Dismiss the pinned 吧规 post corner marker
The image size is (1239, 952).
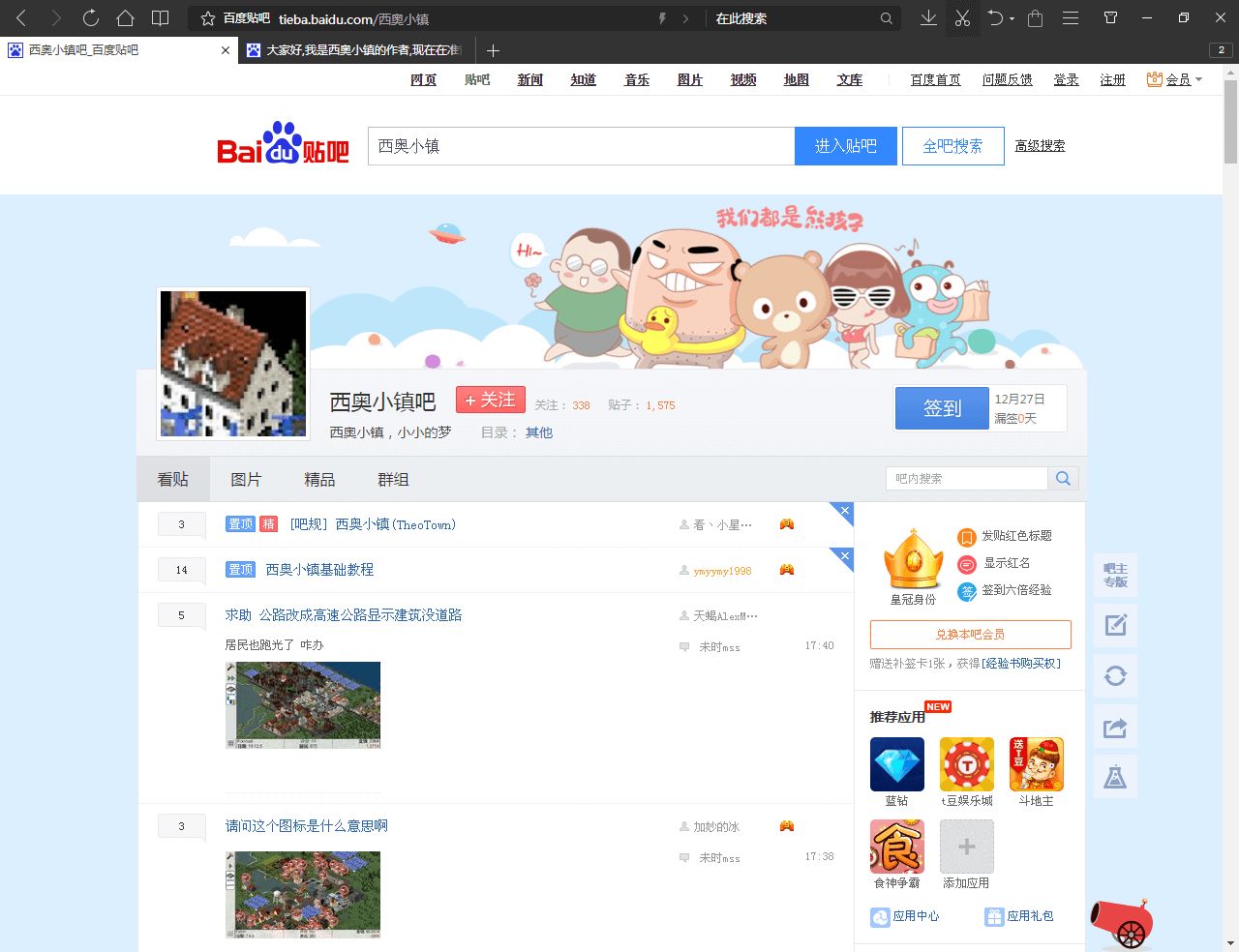coord(844,511)
